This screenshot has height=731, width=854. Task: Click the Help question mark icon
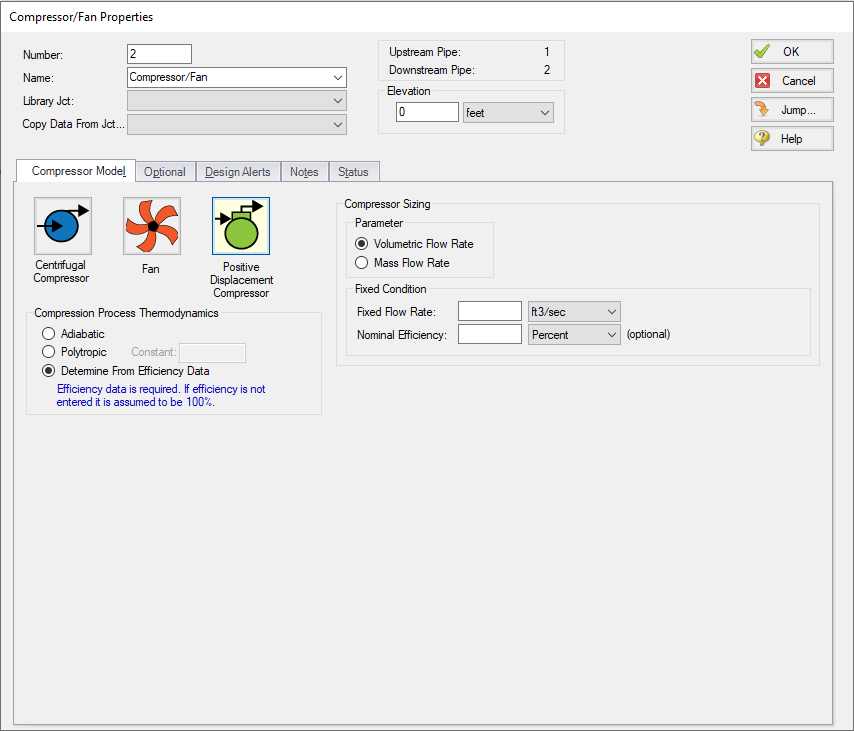point(763,139)
